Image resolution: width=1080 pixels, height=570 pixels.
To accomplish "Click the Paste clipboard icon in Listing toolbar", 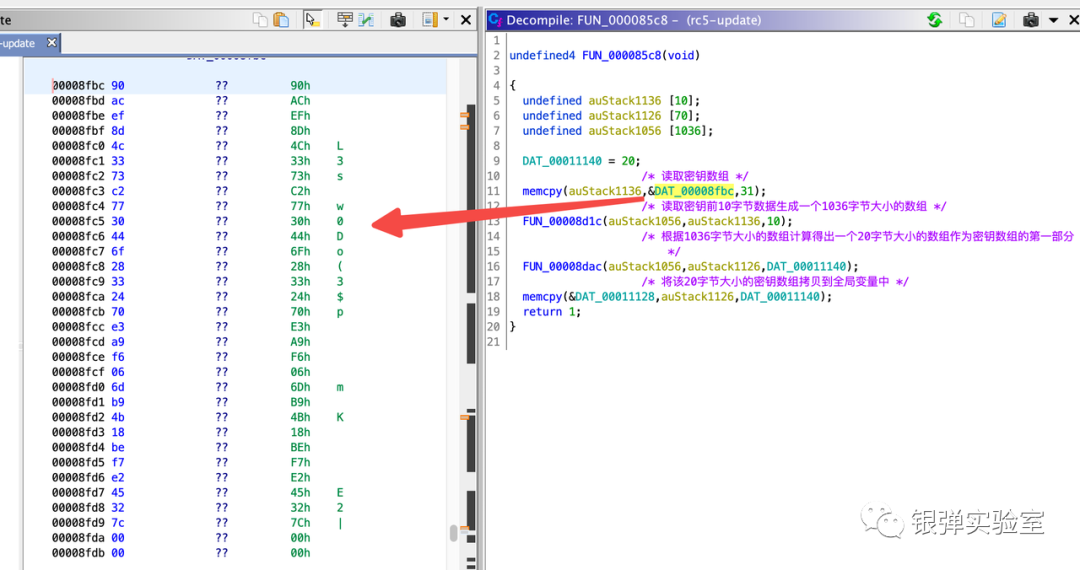I will click(281, 20).
